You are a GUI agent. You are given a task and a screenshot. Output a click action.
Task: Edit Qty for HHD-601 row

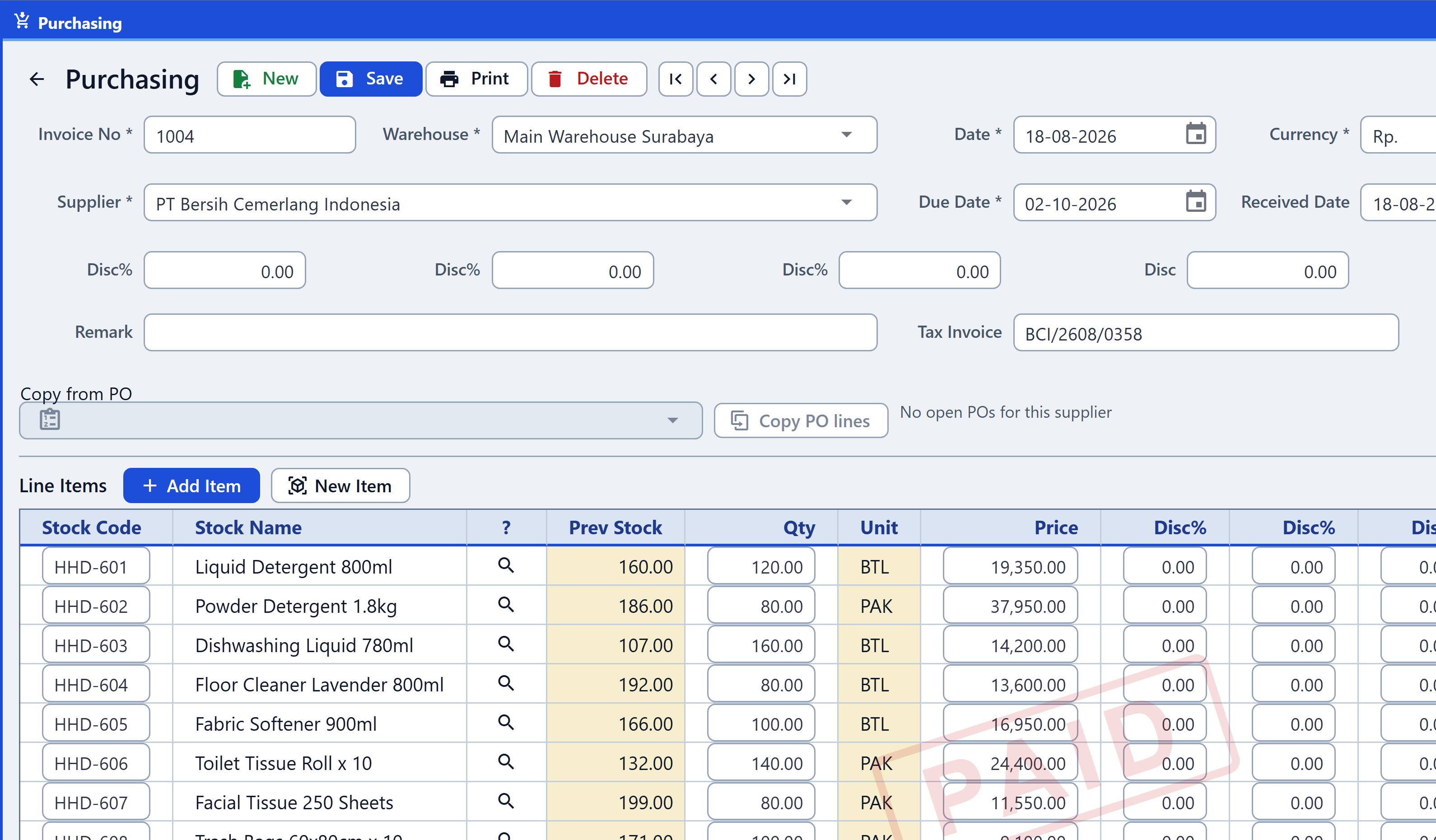[x=761, y=566]
